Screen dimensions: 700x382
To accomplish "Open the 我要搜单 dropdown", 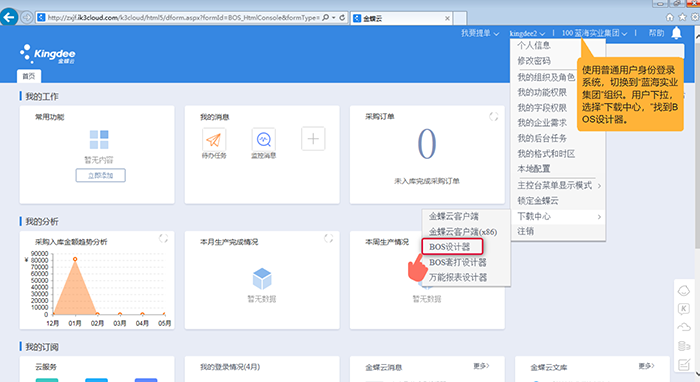I will pos(480,33).
